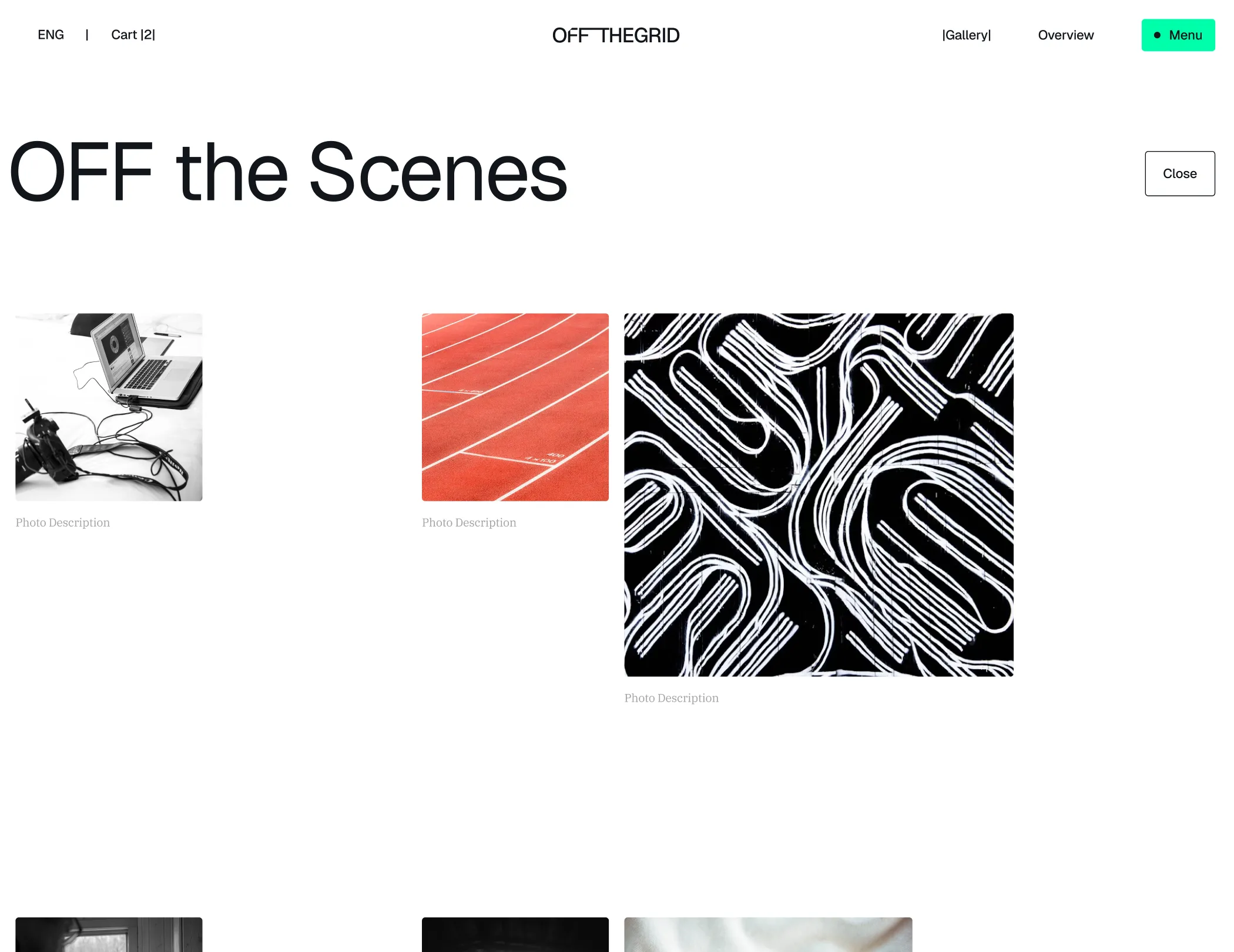Click the OFFTHEGRID logo
This screenshot has height=952, width=1234.
point(616,35)
